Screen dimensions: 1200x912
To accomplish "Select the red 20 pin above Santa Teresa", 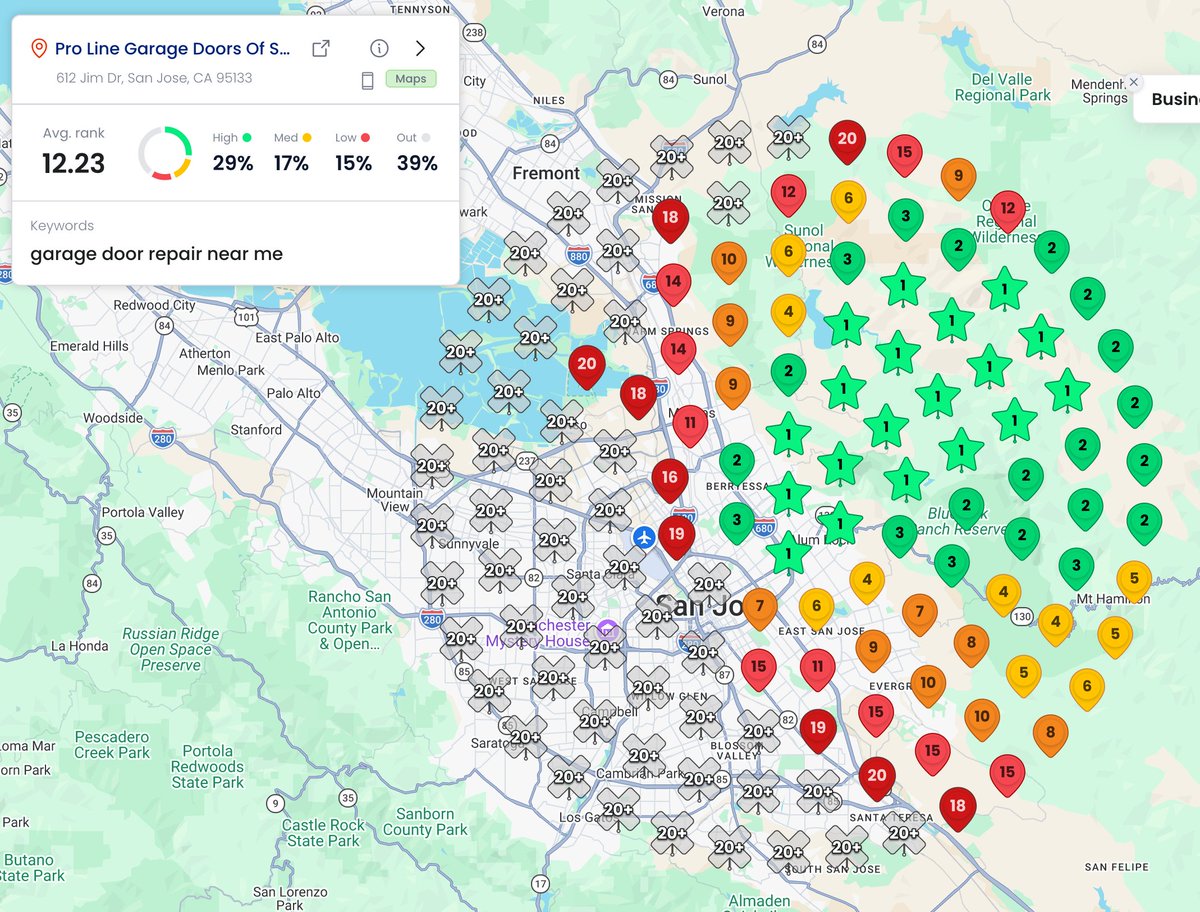I will click(877, 778).
